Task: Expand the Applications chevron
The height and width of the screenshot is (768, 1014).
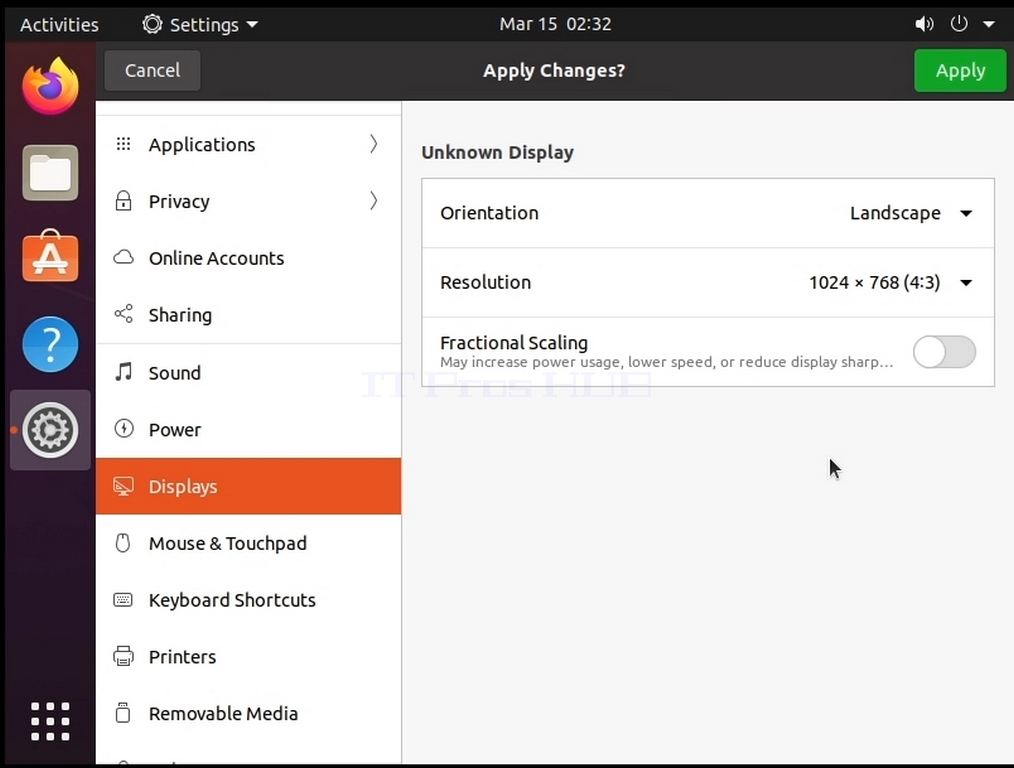Action: [374, 144]
